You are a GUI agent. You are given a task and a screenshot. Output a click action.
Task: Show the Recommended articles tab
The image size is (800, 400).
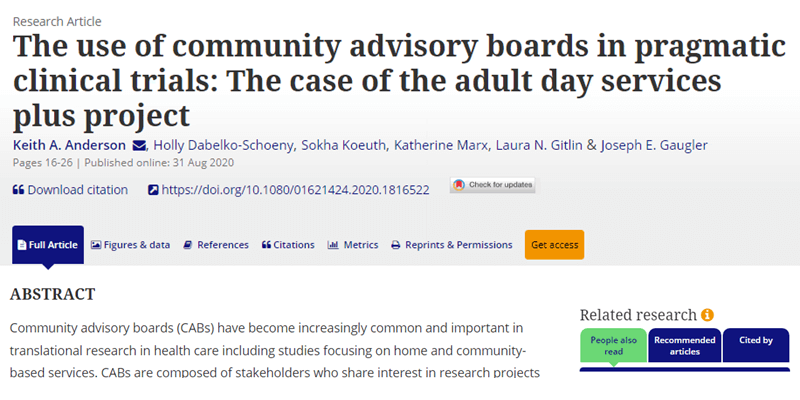point(685,346)
